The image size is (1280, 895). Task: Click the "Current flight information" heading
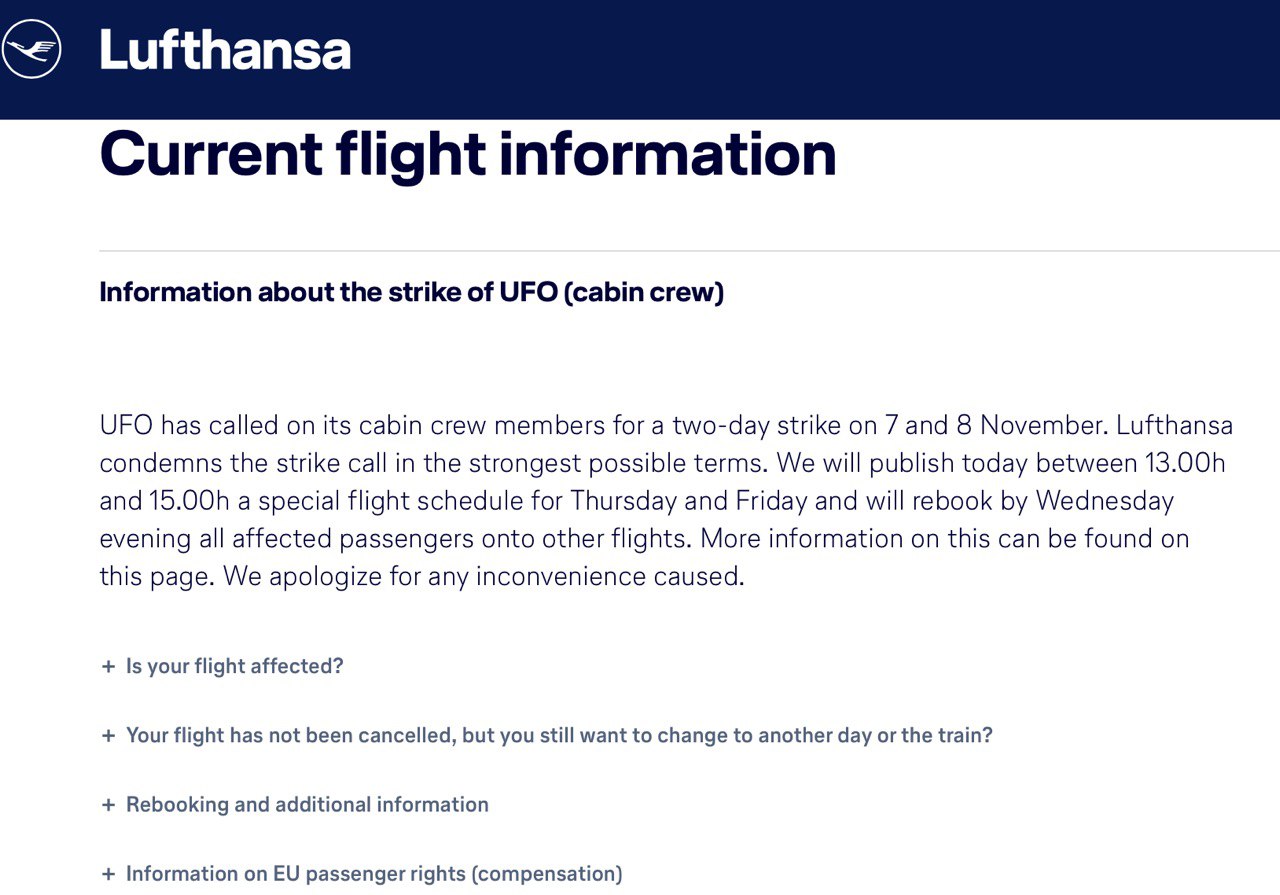click(467, 153)
